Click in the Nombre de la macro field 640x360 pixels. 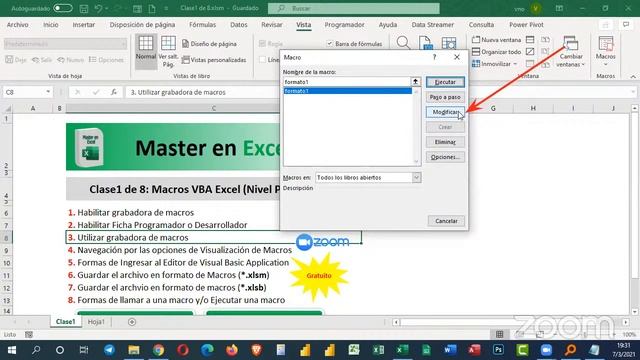pyautogui.click(x=347, y=82)
